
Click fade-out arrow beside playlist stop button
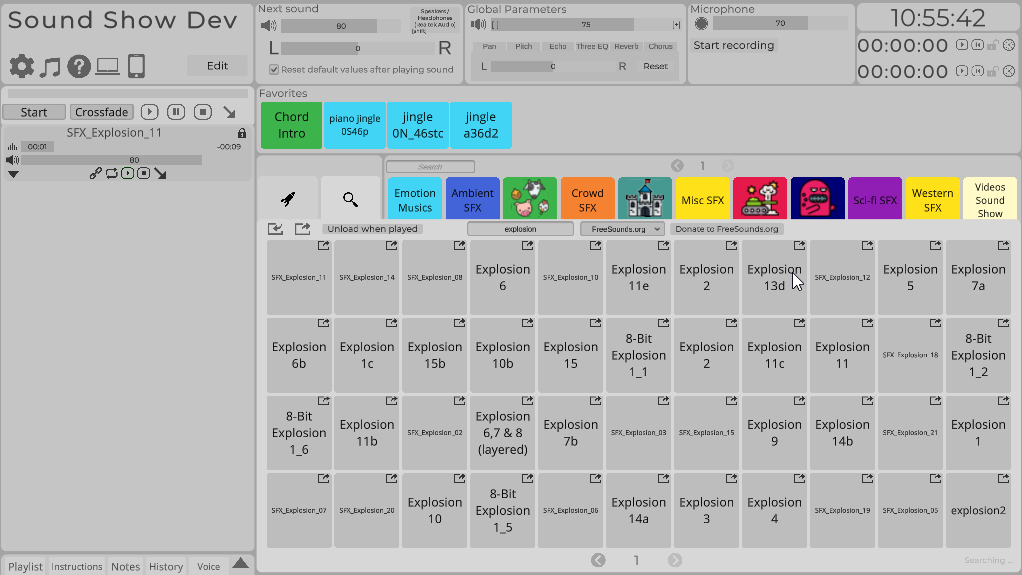(229, 112)
